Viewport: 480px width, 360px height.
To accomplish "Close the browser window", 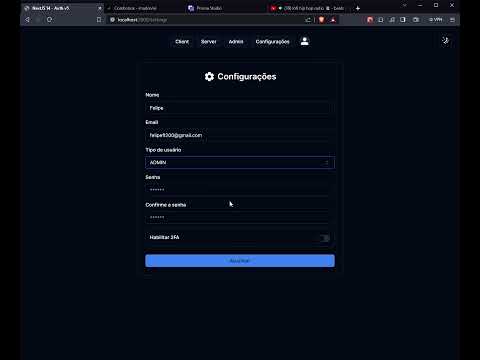I will pos(452,5).
